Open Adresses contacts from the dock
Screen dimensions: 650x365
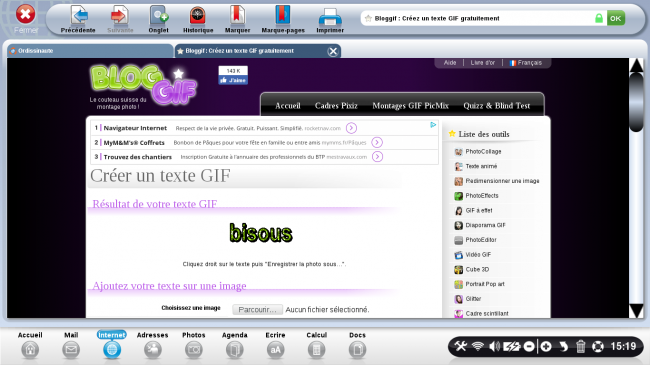click(x=153, y=345)
